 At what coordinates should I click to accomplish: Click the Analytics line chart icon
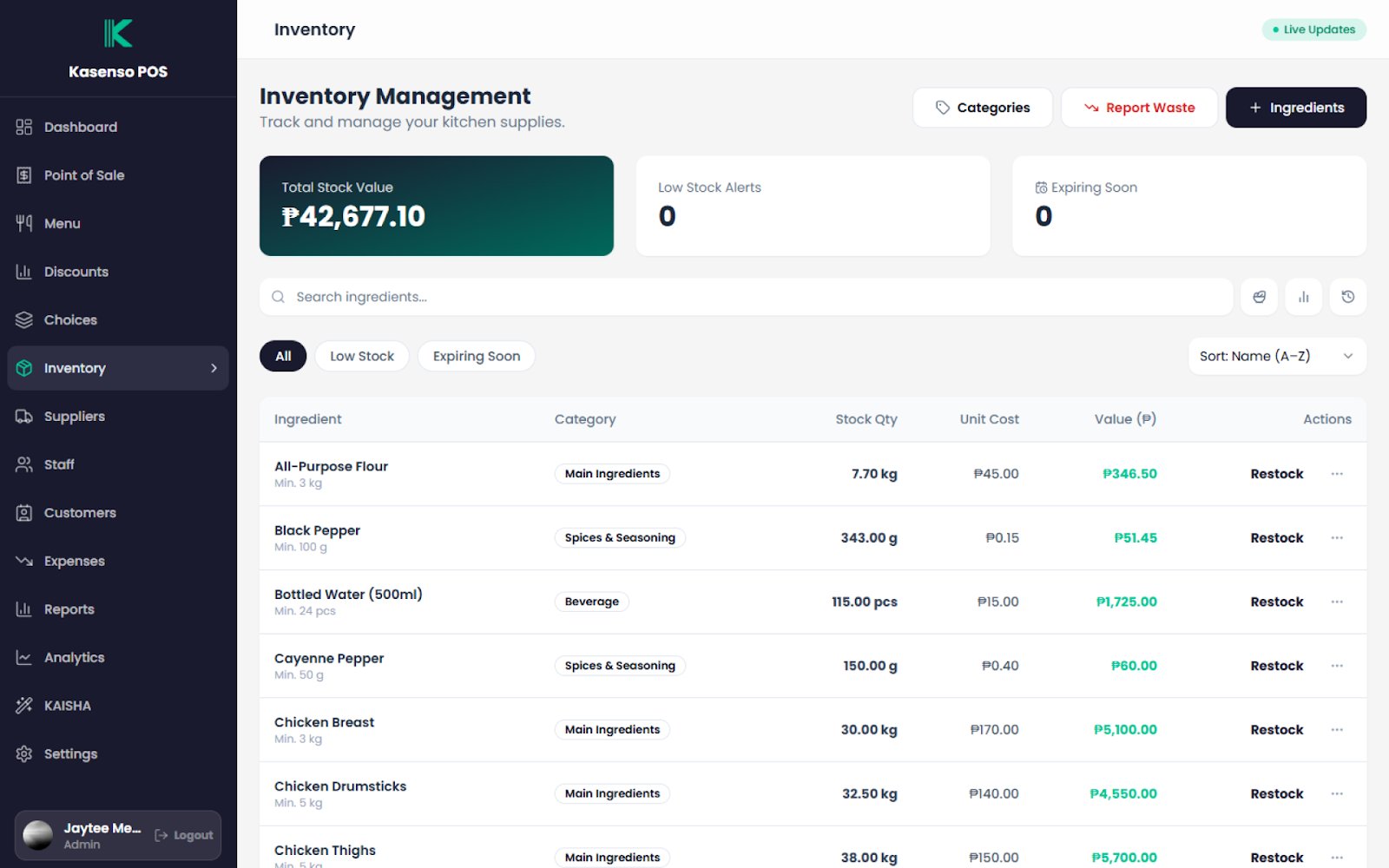click(x=24, y=658)
